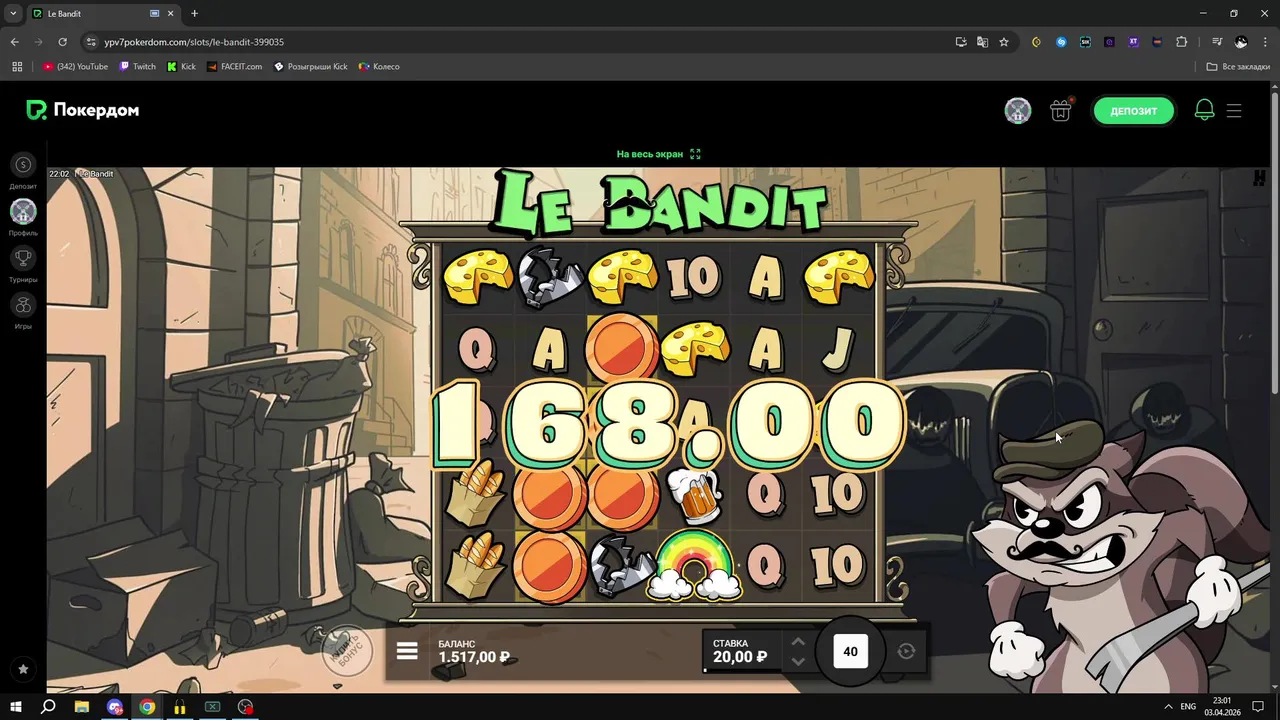Open the apps grid in bookmarks bar
1280x720 pixels.
pos(17,67)
